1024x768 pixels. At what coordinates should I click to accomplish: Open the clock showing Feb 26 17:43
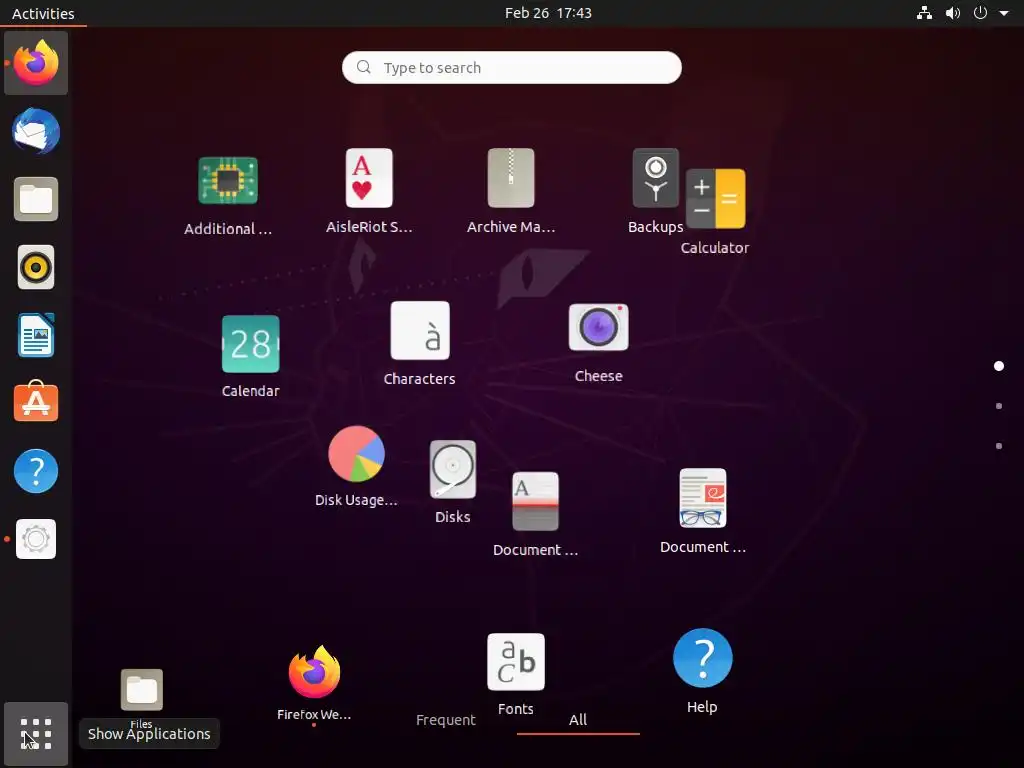click(549, 13)
